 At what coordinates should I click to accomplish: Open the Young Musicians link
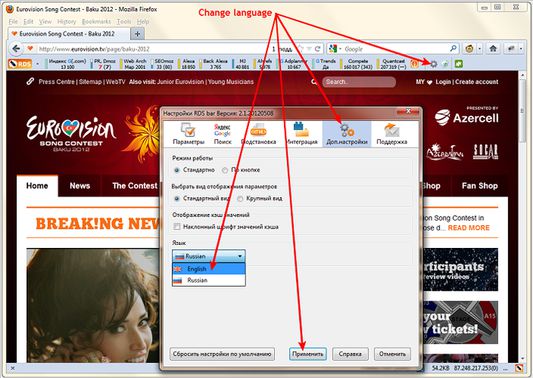pyautogui.click(x=231, y=82)
